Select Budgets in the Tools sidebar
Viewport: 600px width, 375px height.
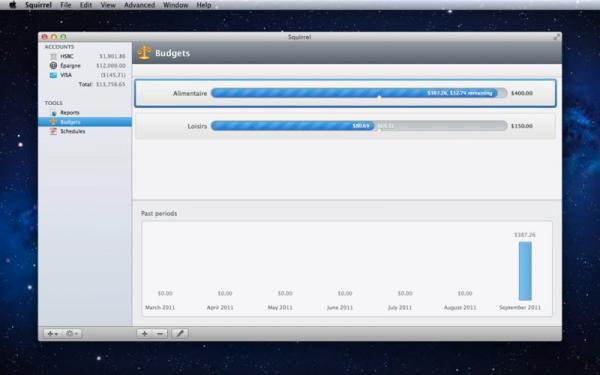point(85,122)
